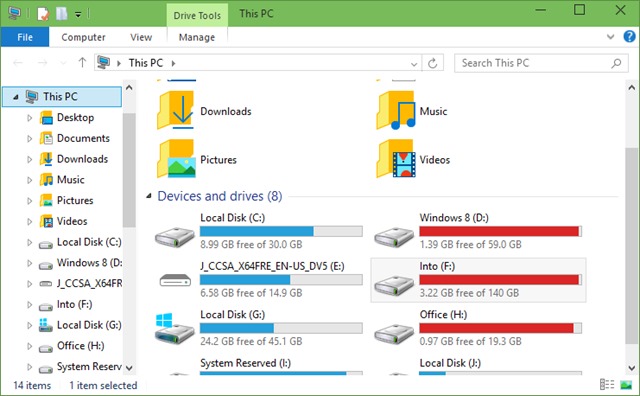Click the breadcrumb arrow after This PC

(x=173, y=63)
